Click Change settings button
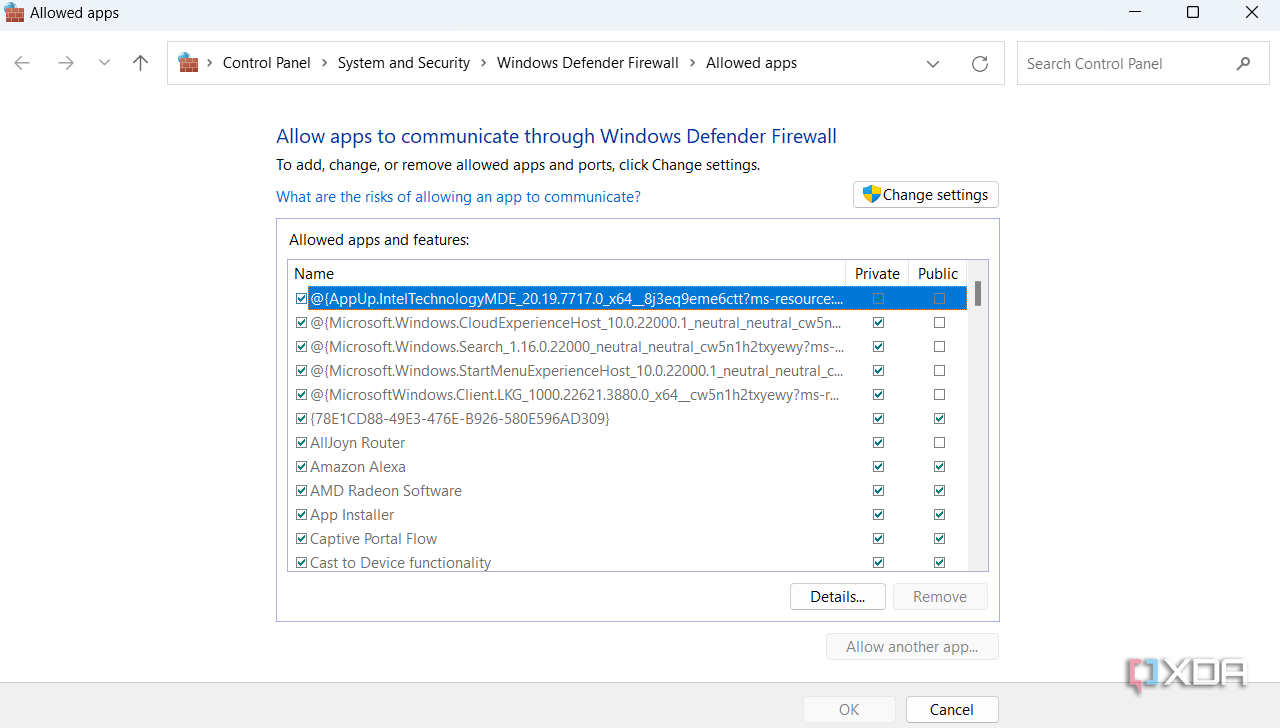 click(926, 195)
